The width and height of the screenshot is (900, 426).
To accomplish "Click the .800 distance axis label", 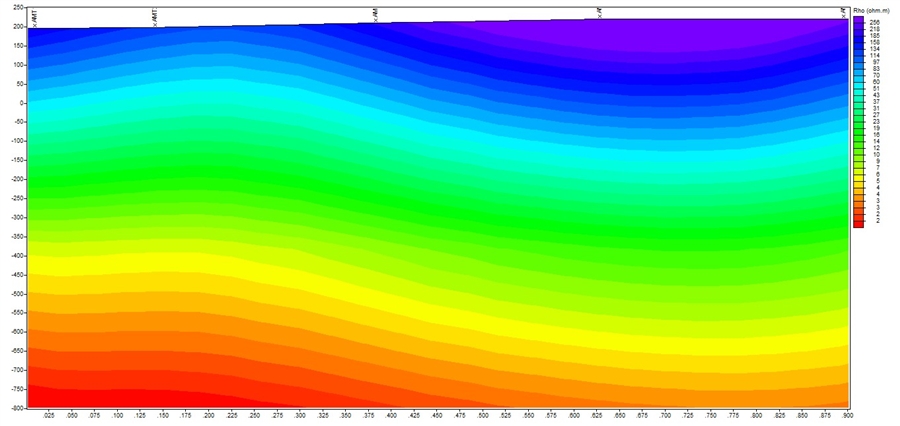I will [757, 415].
